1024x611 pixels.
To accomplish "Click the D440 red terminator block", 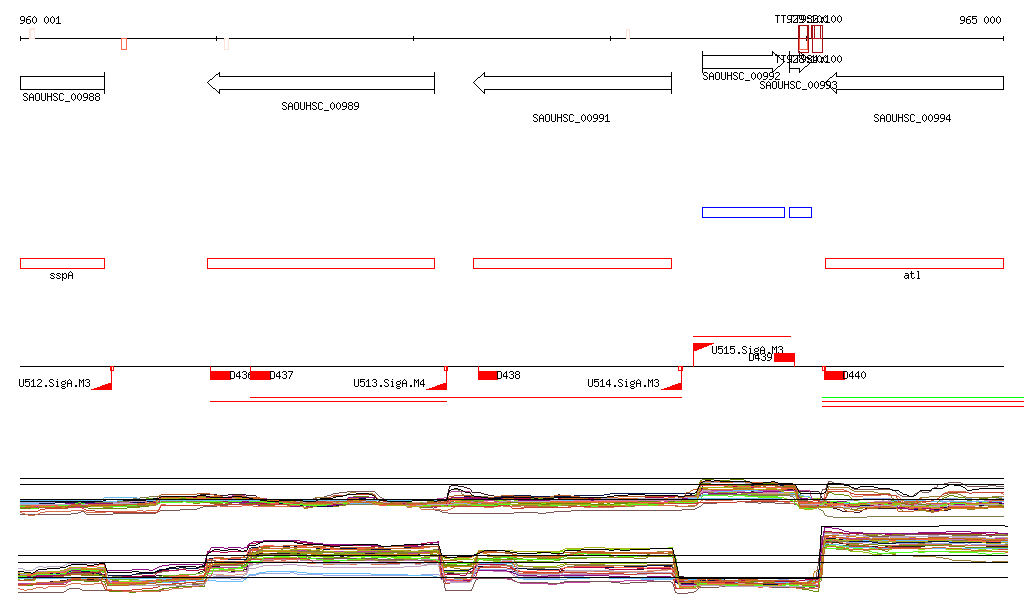I will [833, 375].
